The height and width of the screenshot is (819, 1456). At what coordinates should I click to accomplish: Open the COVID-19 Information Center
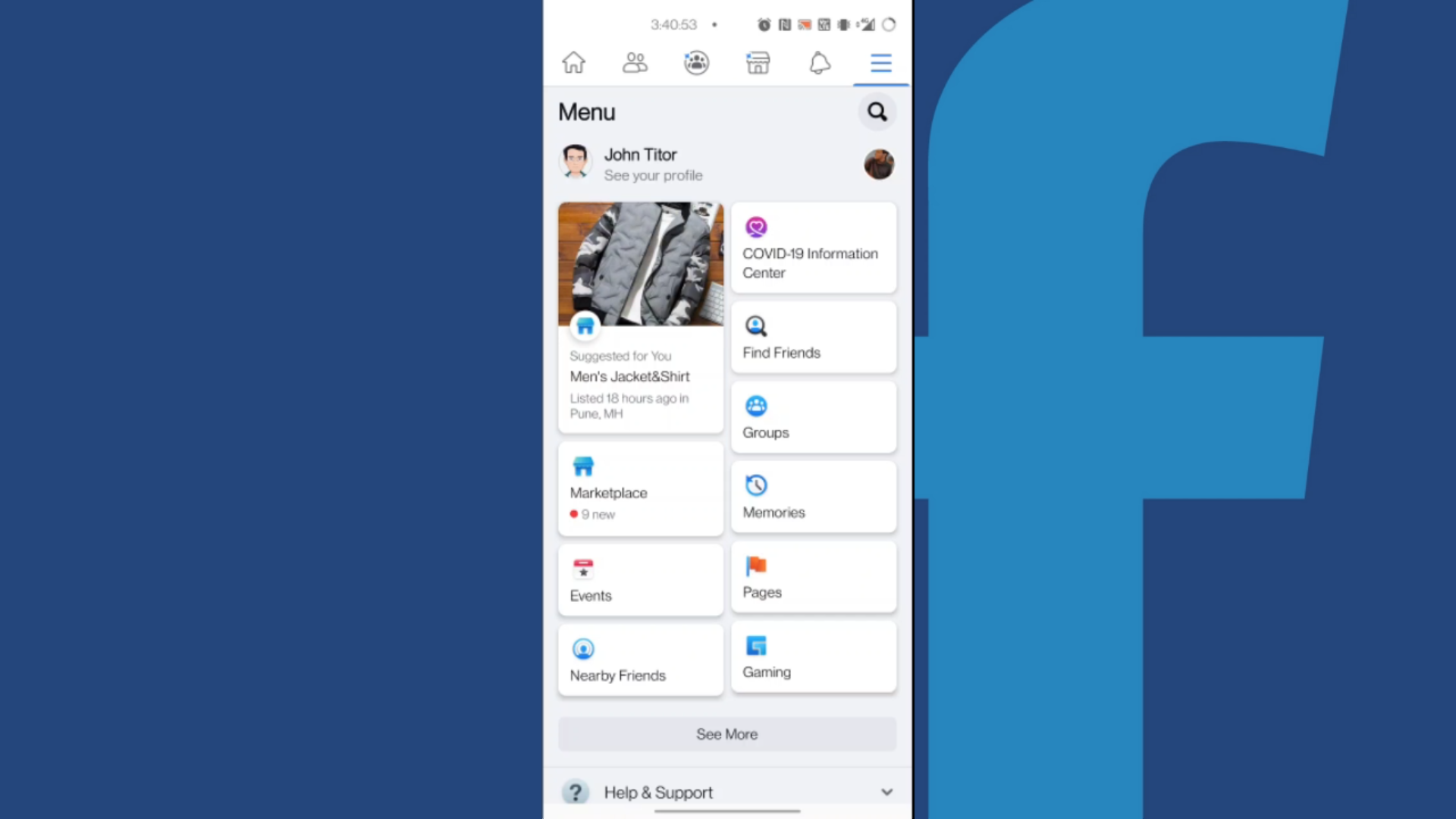(x=813, y=247)
